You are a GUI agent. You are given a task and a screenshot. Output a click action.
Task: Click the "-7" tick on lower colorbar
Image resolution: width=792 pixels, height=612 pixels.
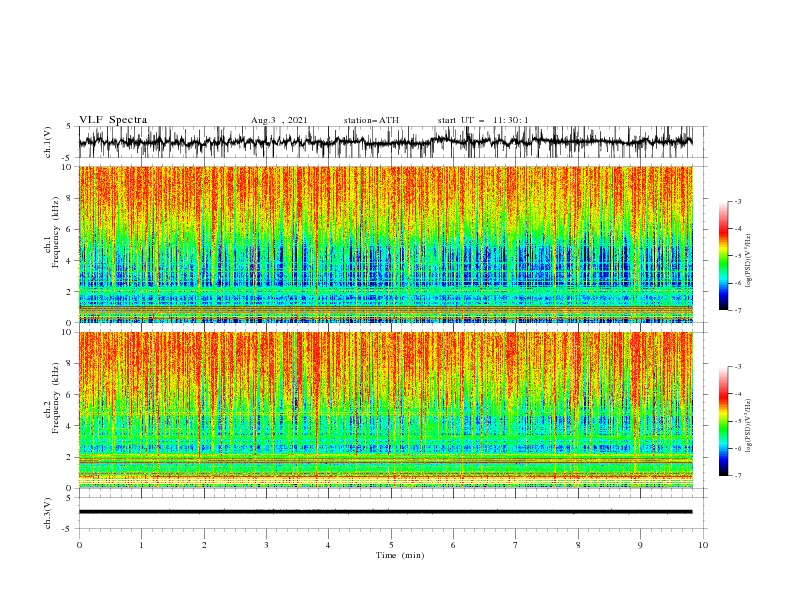(x=737, y=475)
